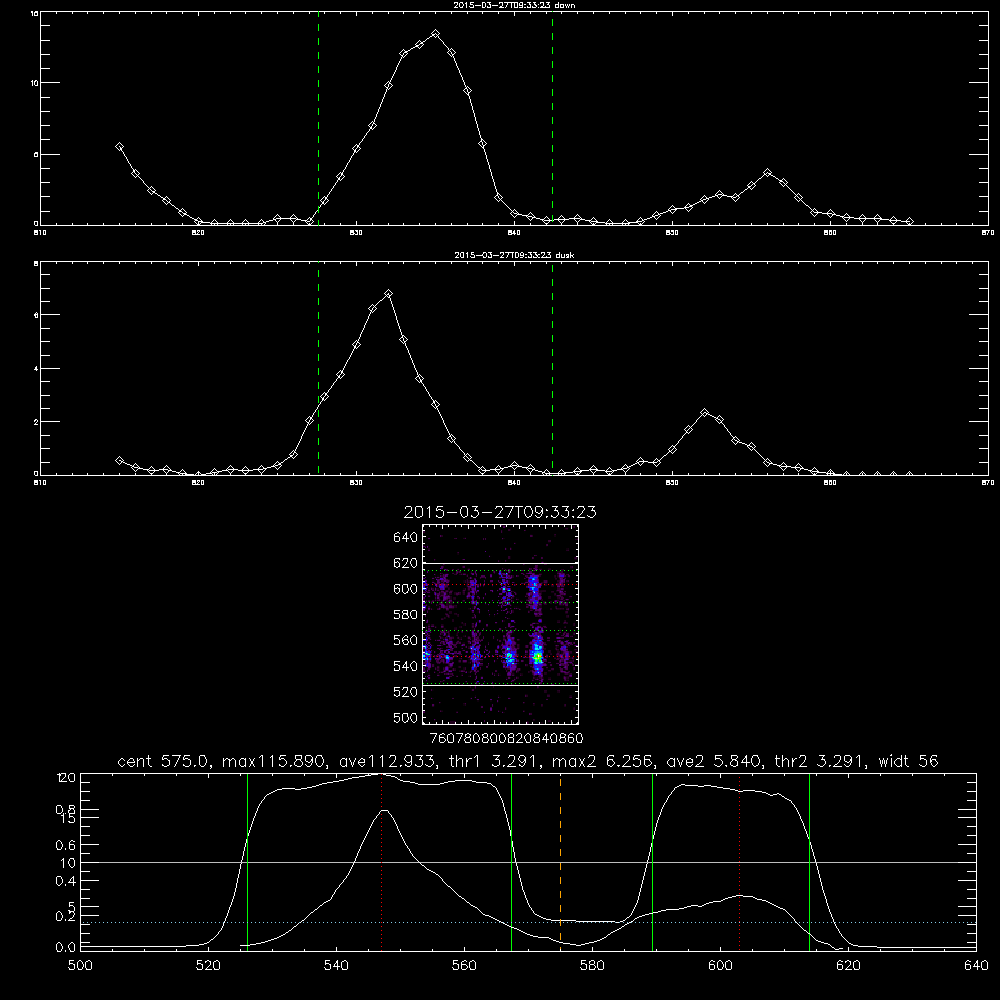1000x1000 pixels.
Task: Click the highest diamond marker in dawn plot
Action: click(x=436, y=33)
